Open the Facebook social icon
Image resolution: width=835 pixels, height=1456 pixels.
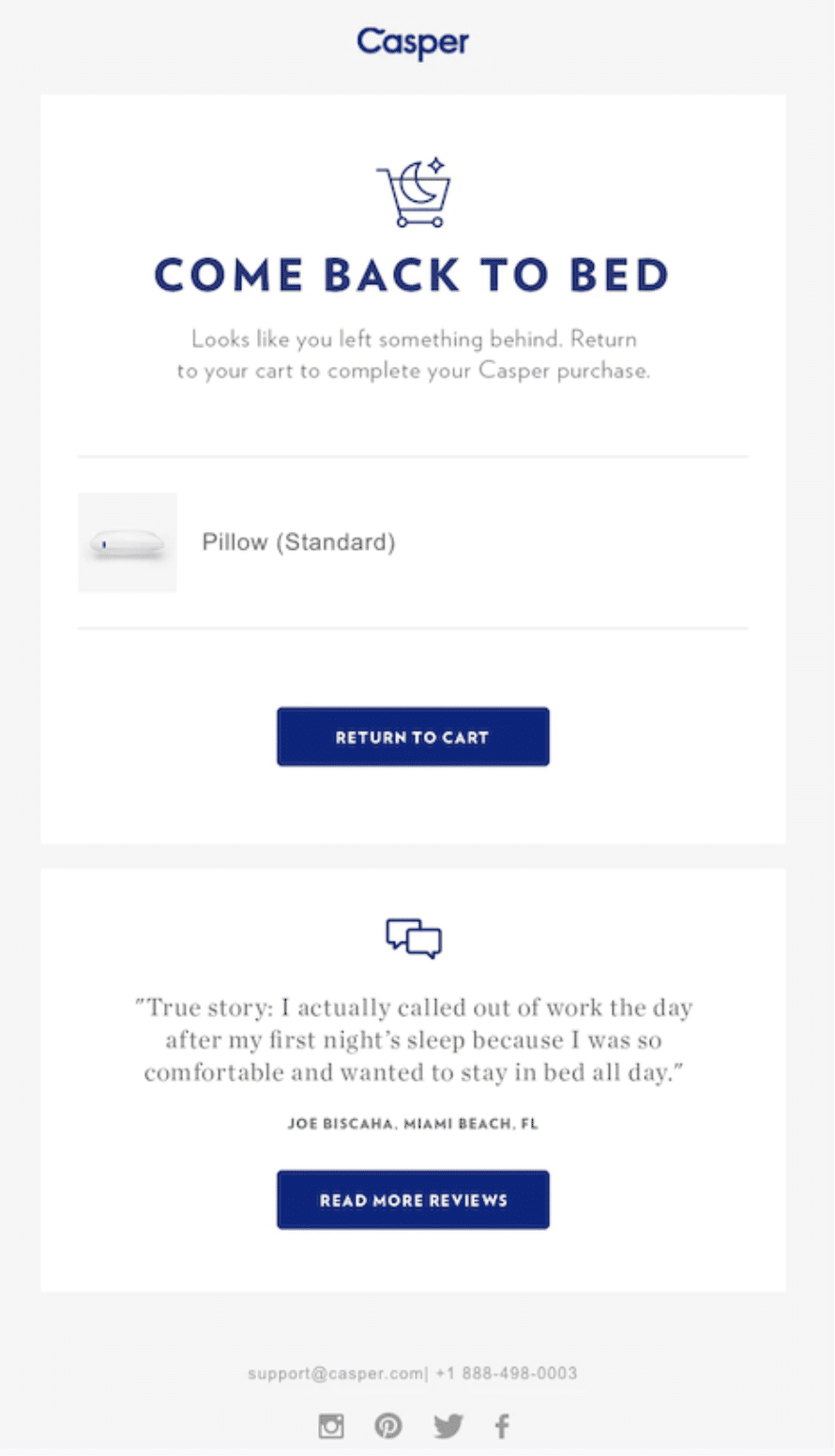502,1426
